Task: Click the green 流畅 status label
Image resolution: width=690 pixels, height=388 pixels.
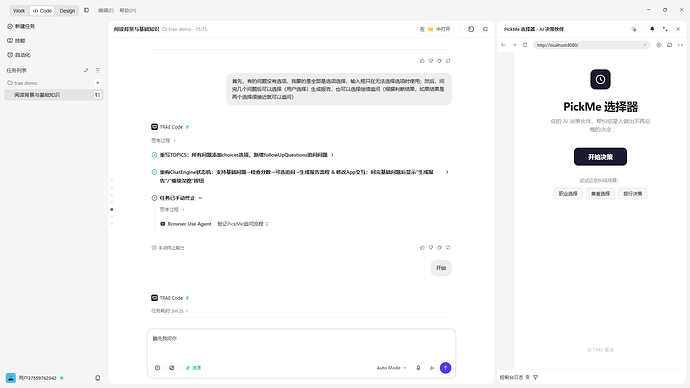Action: coord(194,368)
